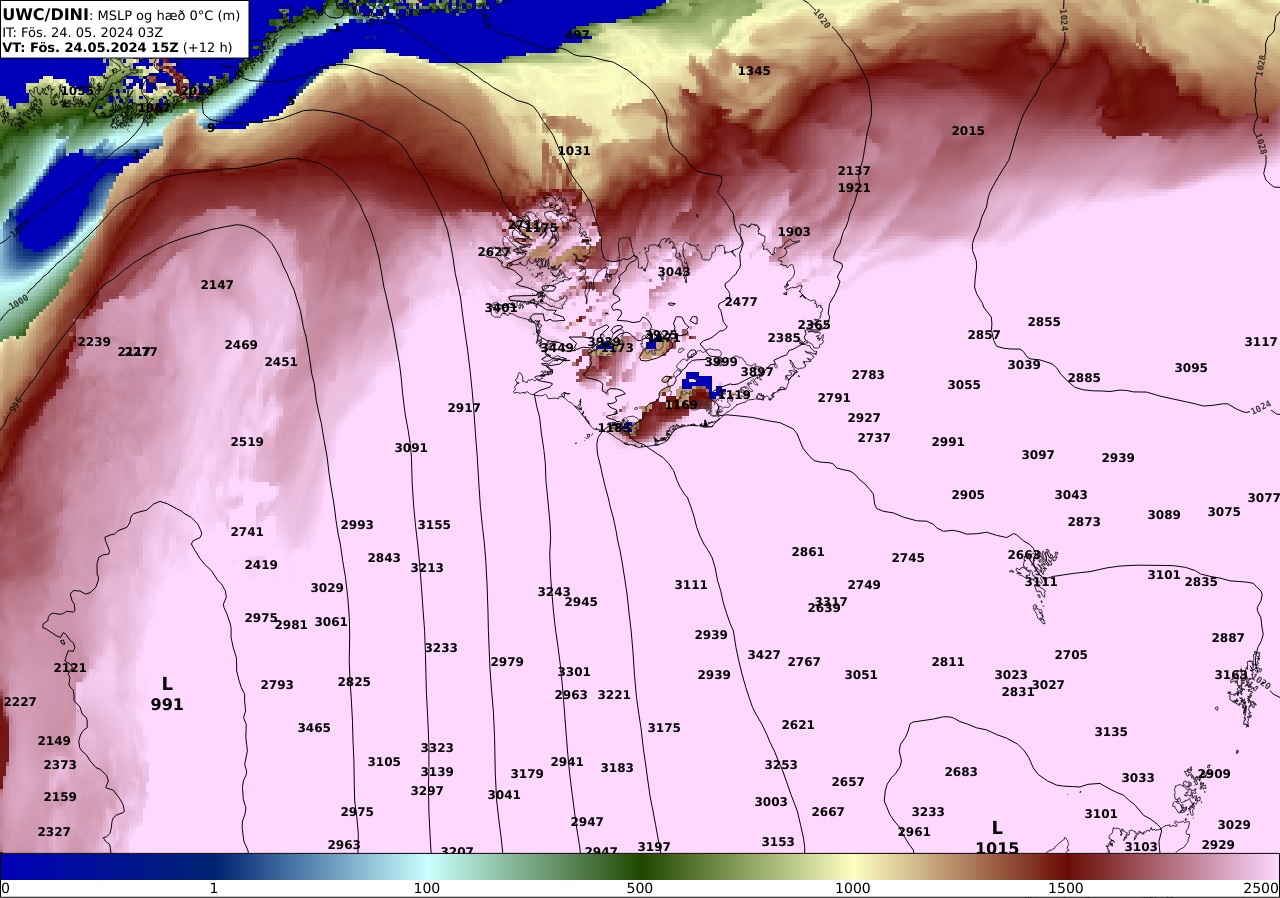Click the map value '2741'
1280x898 pixels.
tap(247, 532)
